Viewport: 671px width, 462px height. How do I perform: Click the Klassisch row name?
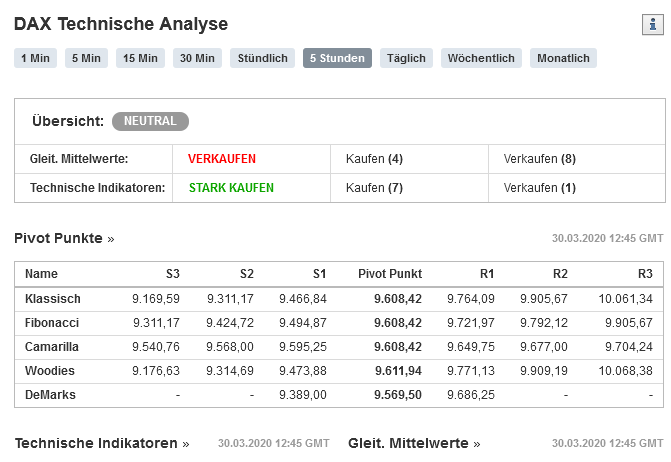pos(53,299)
